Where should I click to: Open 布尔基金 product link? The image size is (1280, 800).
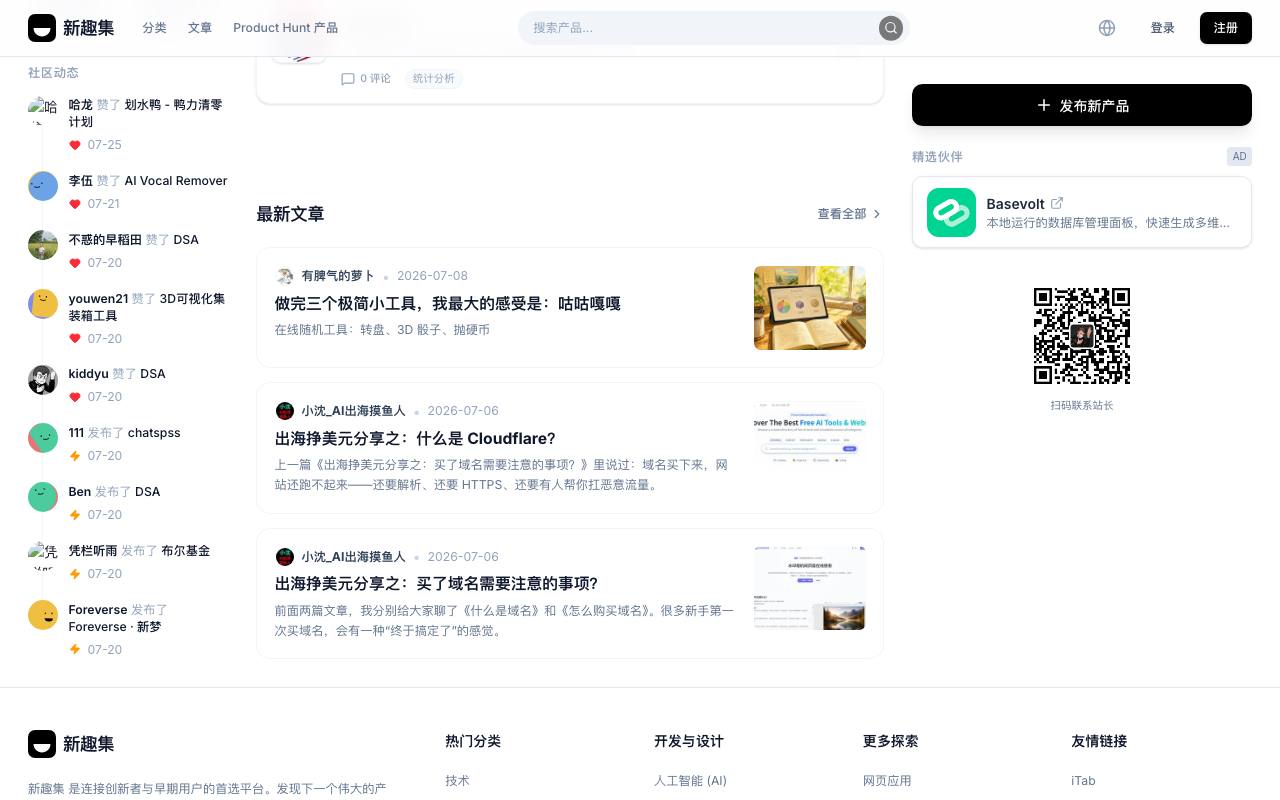coord(185,551)
